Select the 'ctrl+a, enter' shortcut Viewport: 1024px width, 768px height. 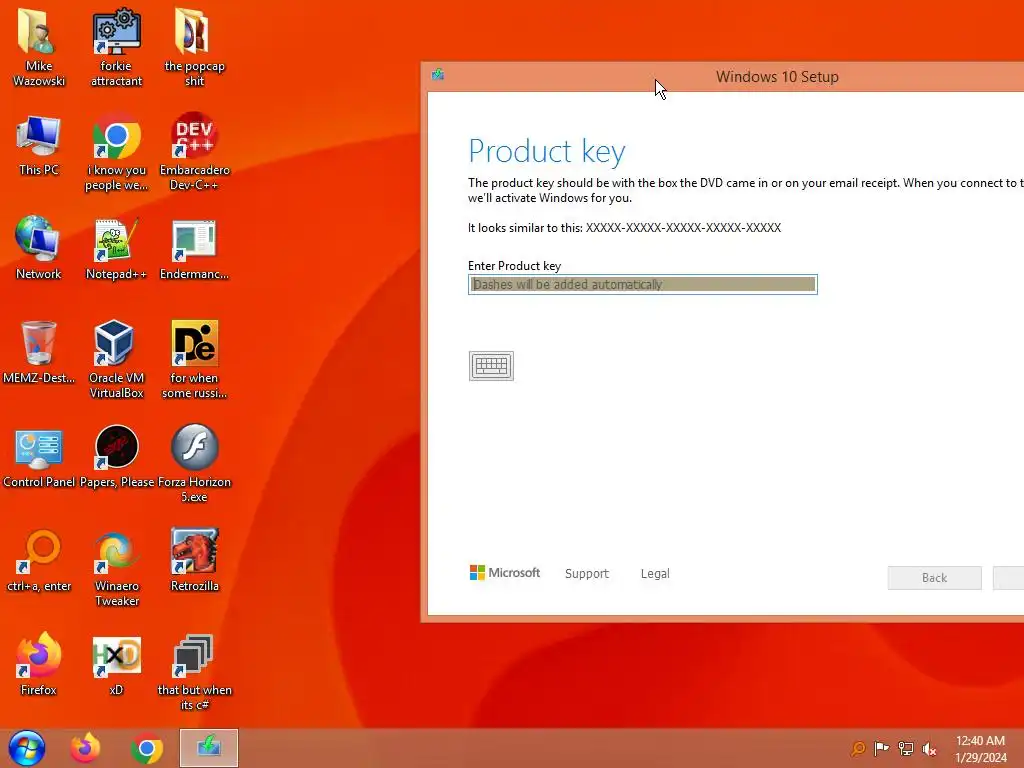[39, 560]
